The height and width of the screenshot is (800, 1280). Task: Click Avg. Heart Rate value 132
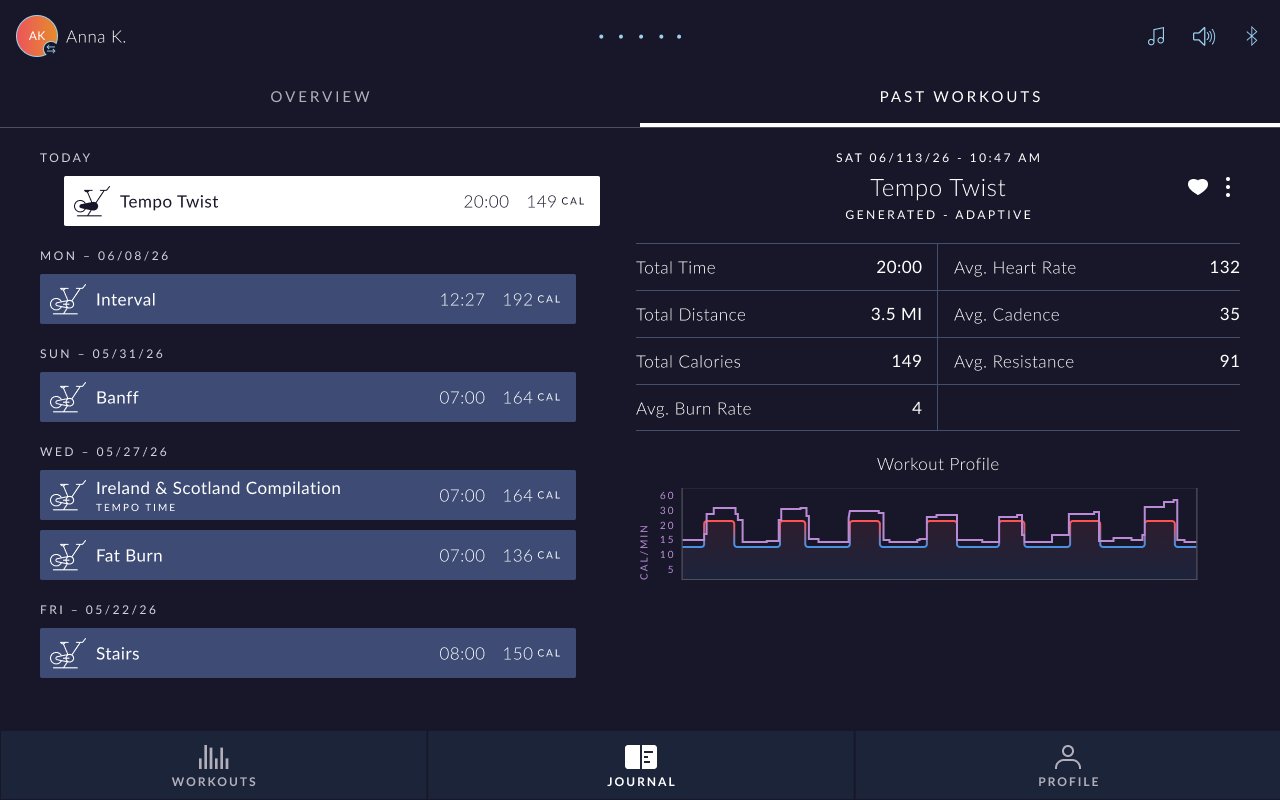[1224, 267]
